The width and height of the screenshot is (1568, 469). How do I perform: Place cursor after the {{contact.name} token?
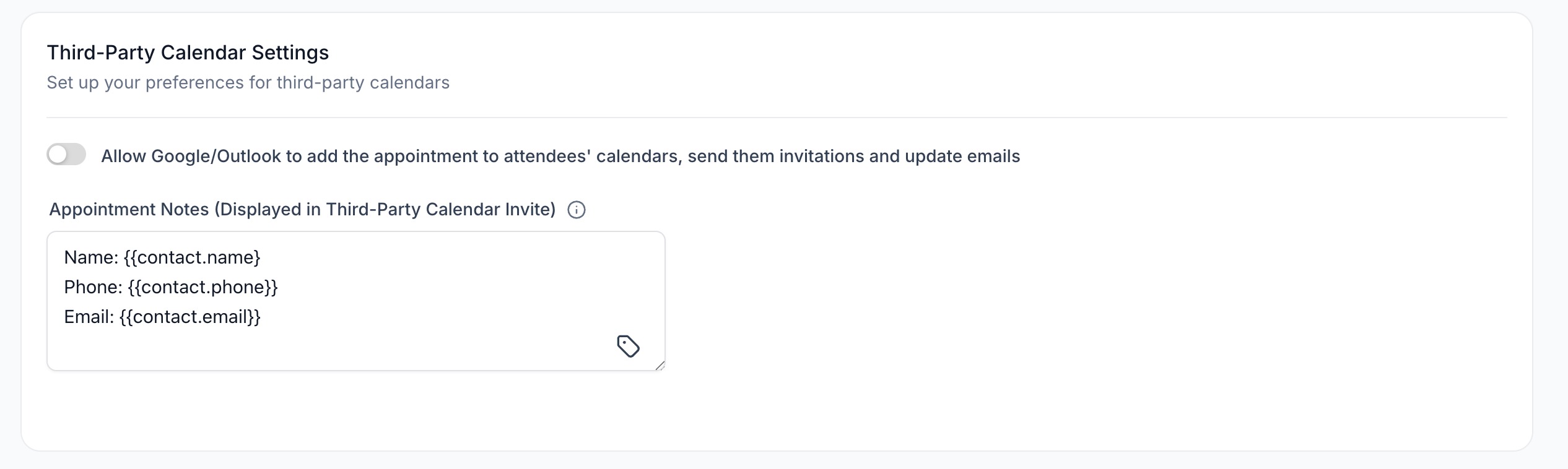pyautogui.click(x=261, y=257)
